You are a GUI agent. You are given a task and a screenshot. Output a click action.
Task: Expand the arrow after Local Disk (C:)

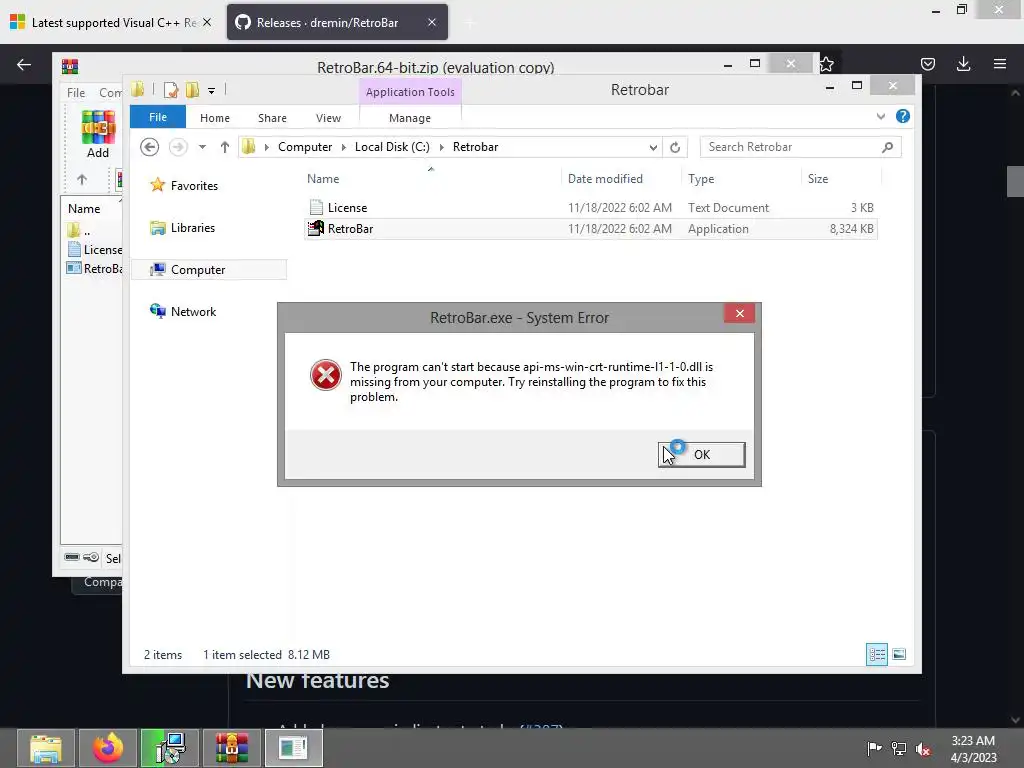[x=441, y=147]
